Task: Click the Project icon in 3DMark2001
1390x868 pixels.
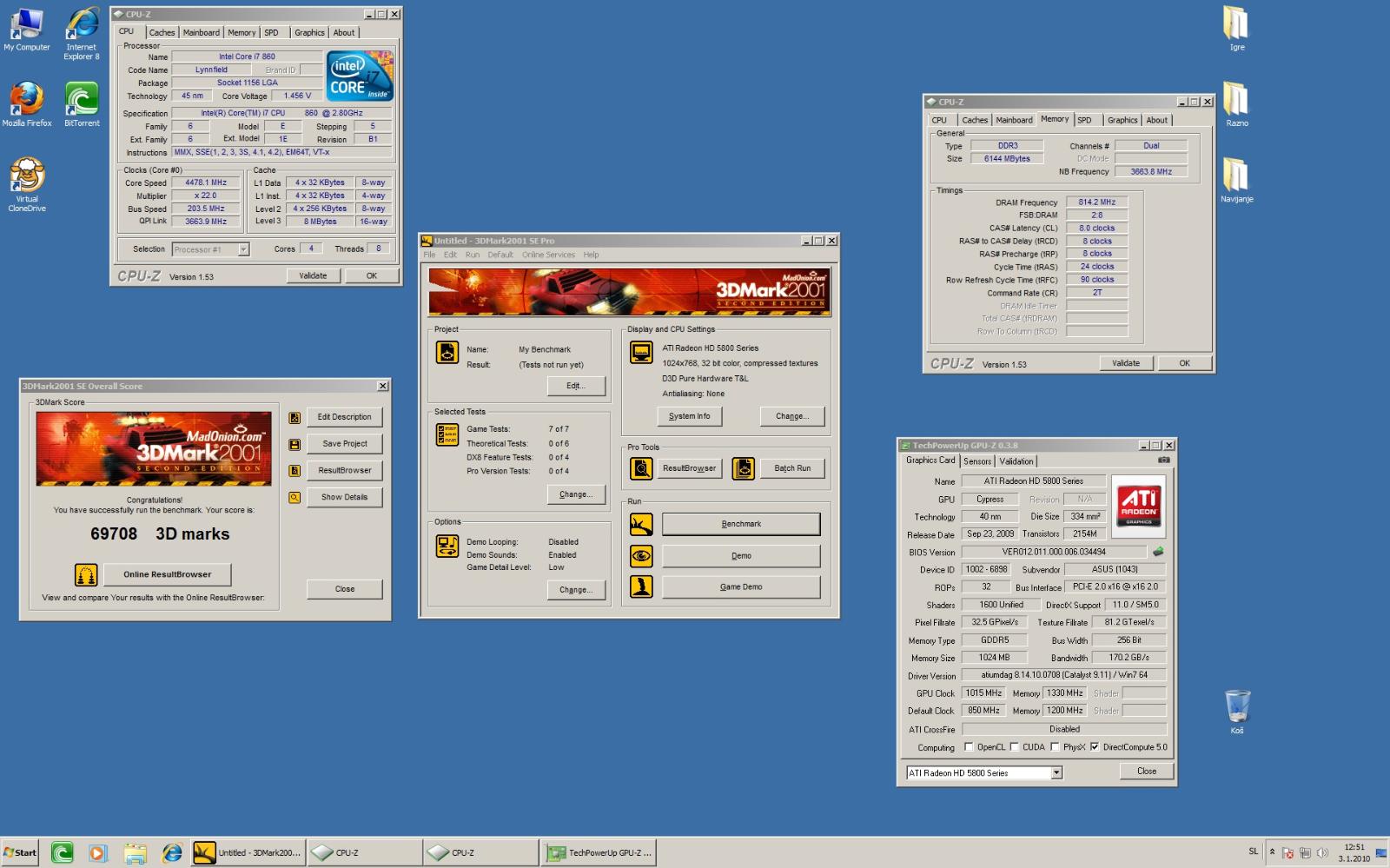Action: 447,353
